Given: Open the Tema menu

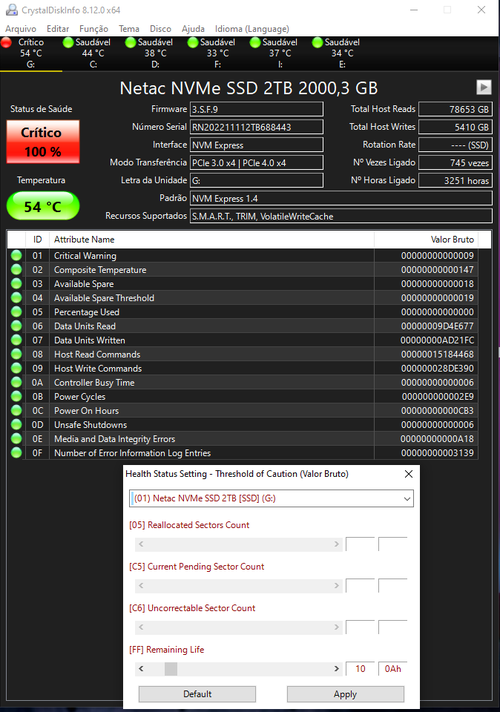Looking at the screenshot, I should click(x=129, y=29).
